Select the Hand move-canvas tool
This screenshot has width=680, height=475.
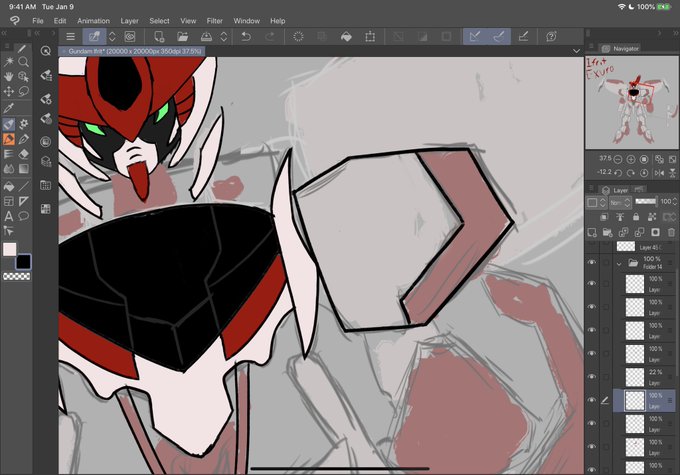tap(9, 77)
